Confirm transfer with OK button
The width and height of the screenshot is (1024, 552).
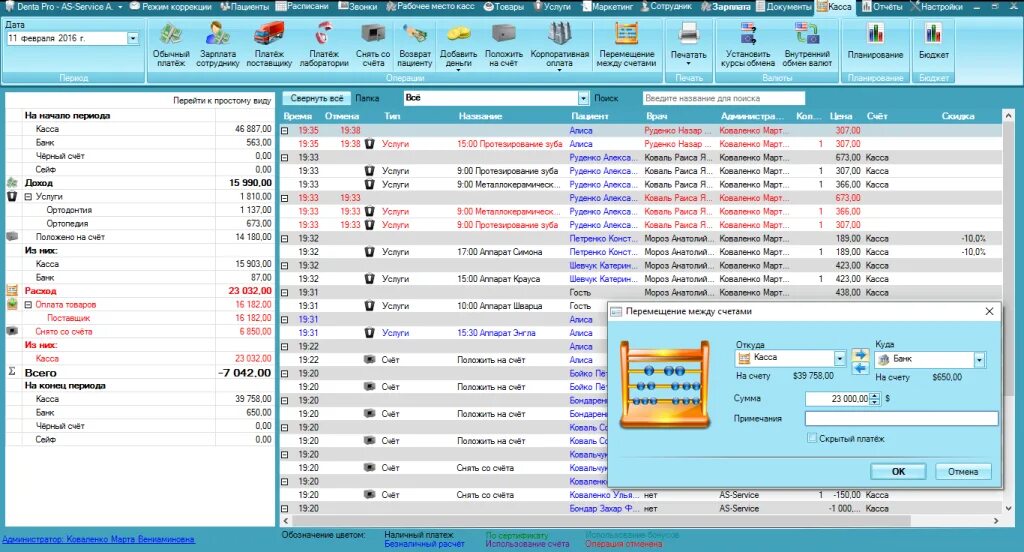pos(898,471)
